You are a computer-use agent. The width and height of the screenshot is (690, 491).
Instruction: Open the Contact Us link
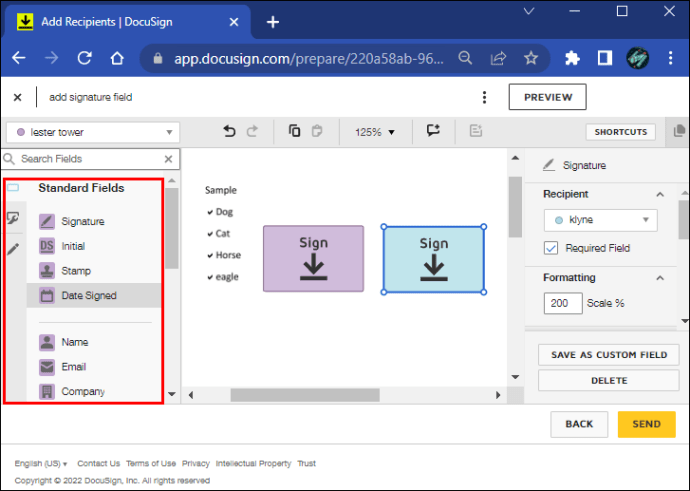pos(99,463)
